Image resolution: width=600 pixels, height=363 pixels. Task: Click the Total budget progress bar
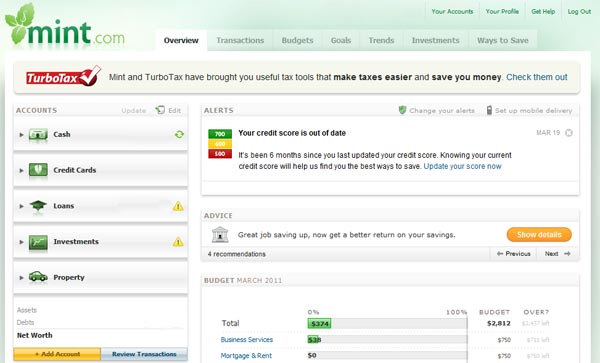coord(387,324)
